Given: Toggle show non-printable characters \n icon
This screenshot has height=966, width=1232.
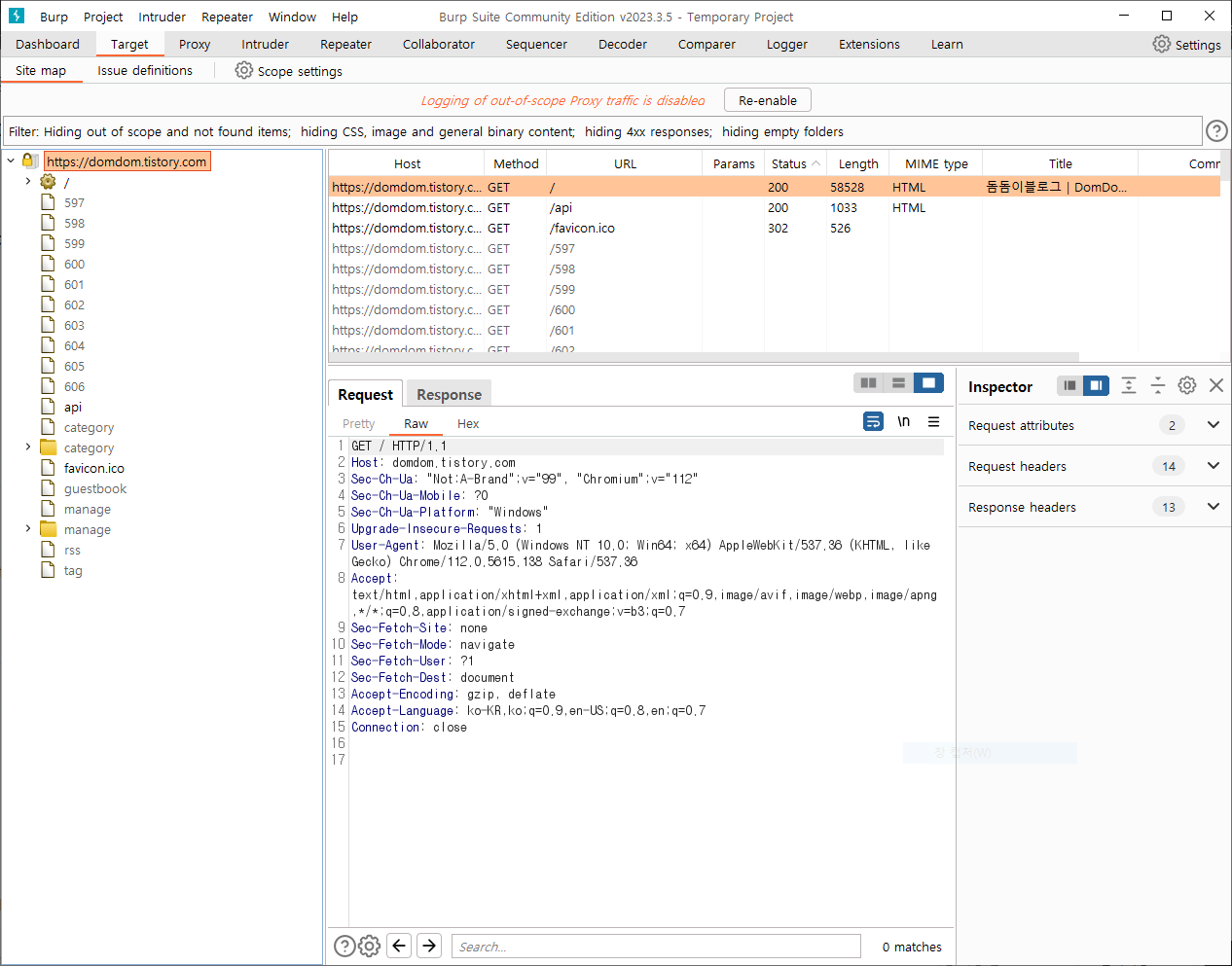Looking at the screenshot, I should click(904, 421).
